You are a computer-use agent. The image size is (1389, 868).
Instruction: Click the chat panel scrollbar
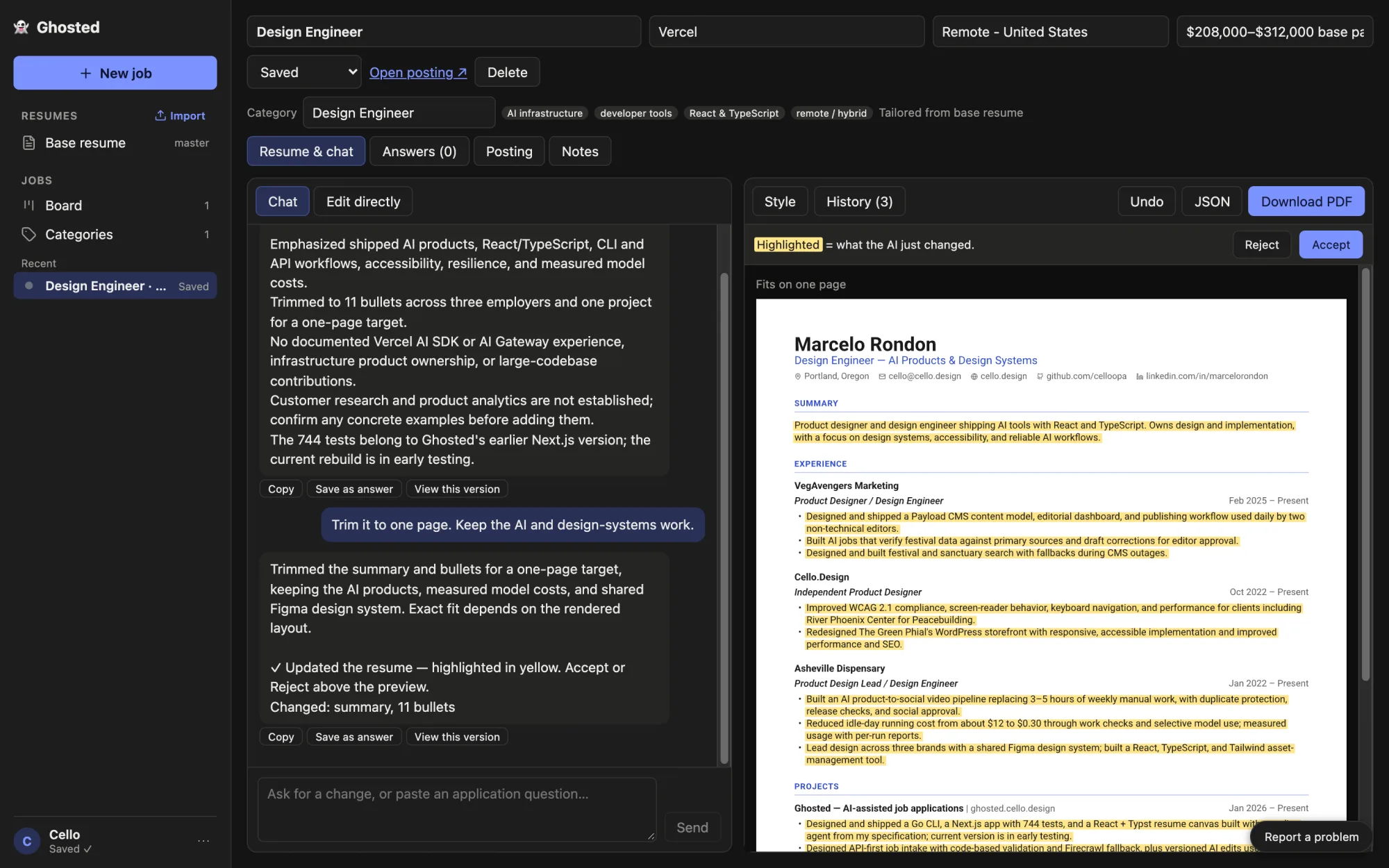pyautogui.click(x=724, y=517)
